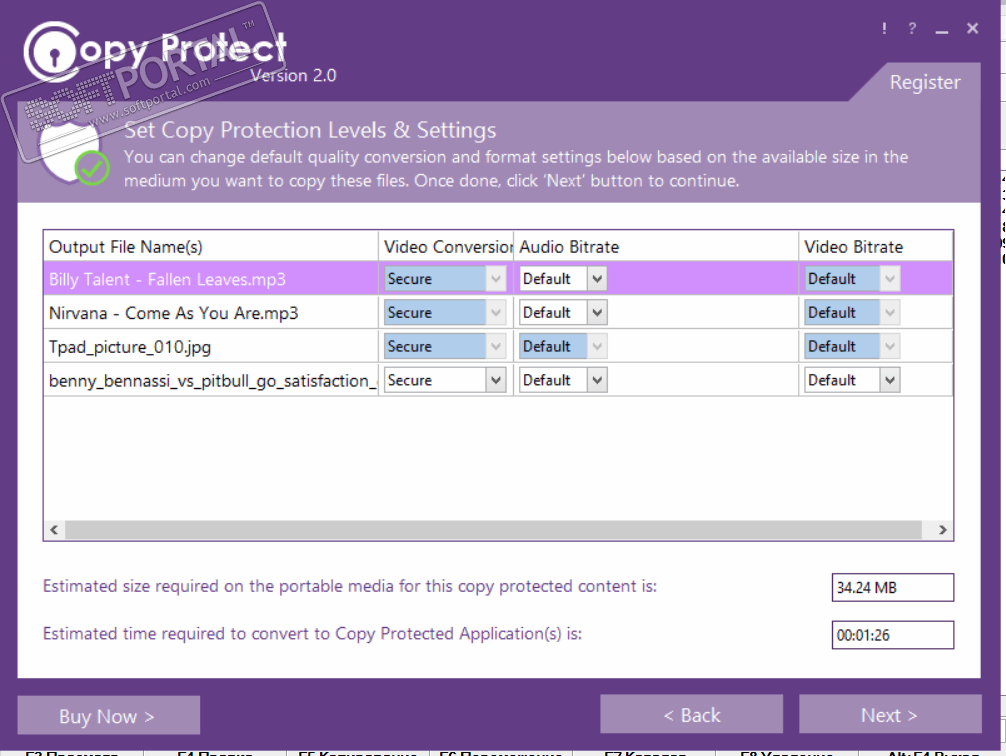Close the Copy Protect window
Image resolution: width=1006 pixels, height=756 pixels.
coord(972,29)
